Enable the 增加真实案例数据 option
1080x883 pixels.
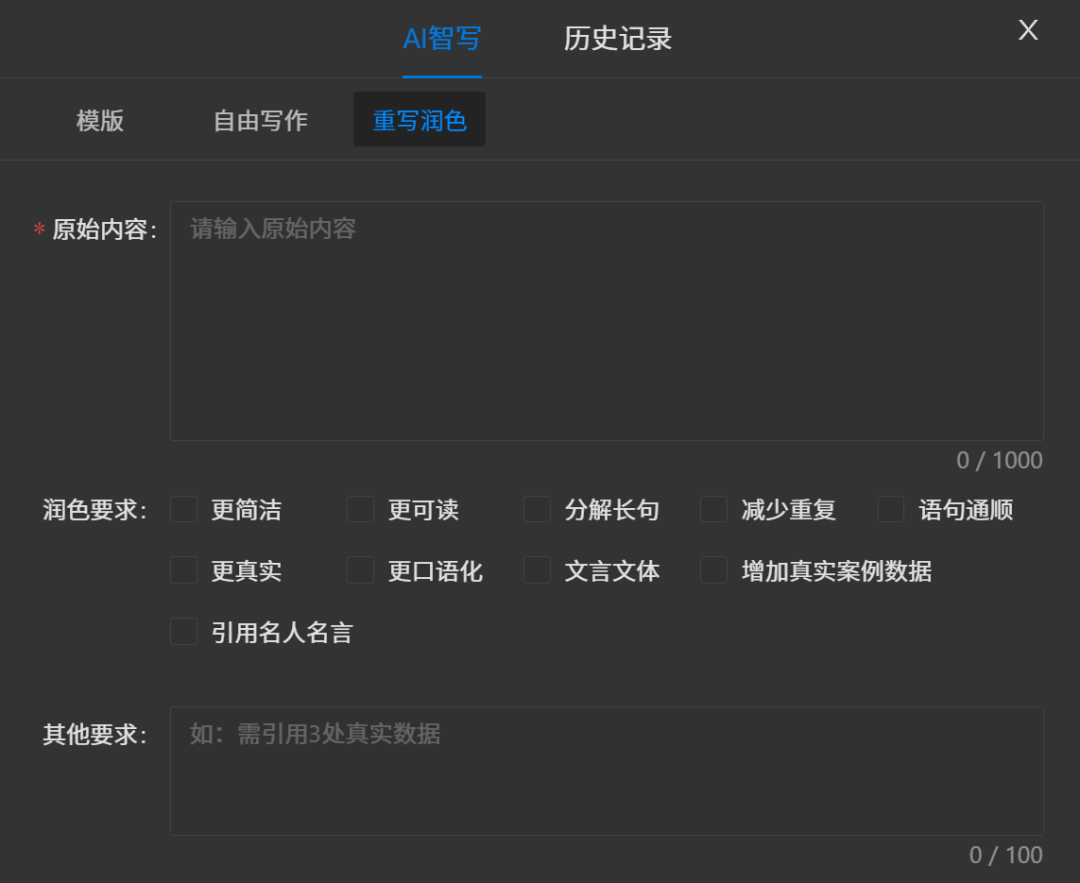coord(713,571)
